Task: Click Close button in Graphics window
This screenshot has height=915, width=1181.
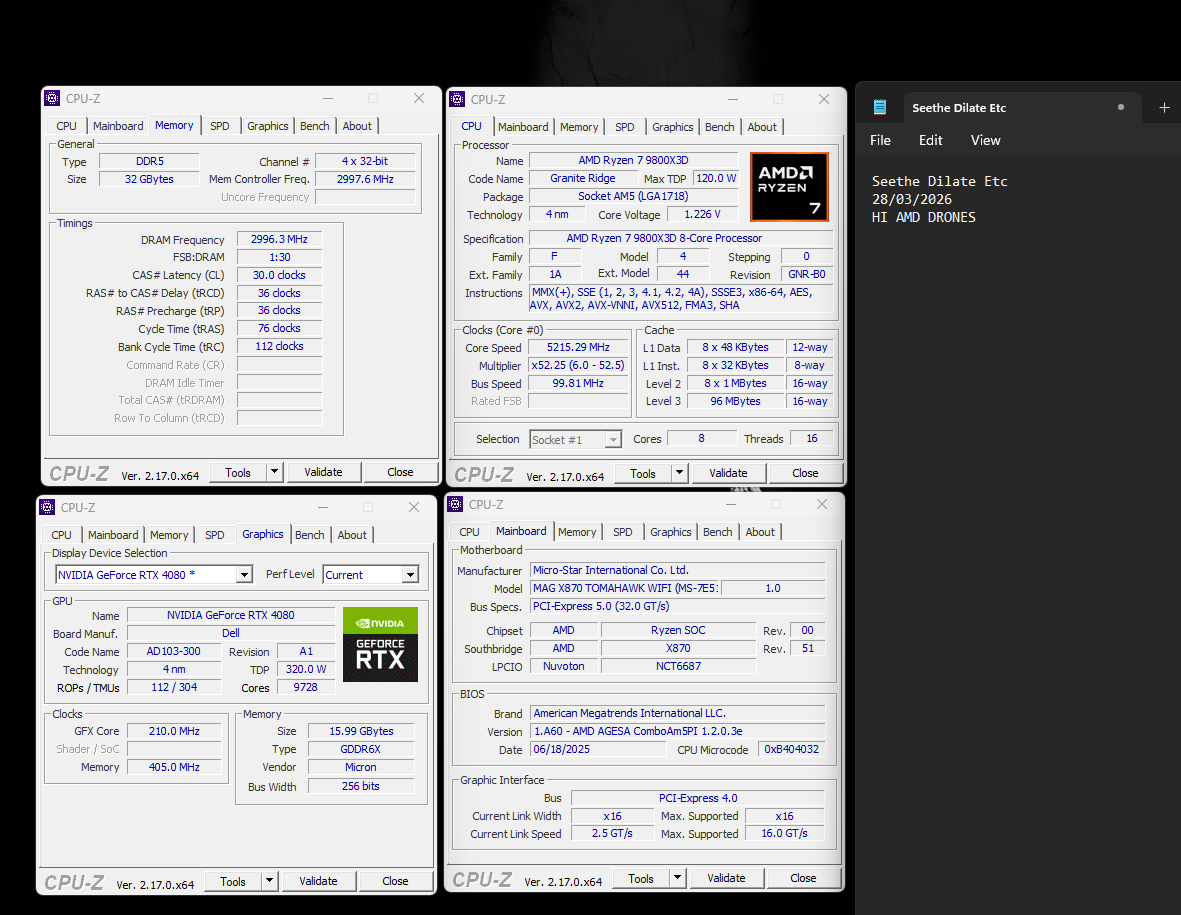Action: coord(395,881)
